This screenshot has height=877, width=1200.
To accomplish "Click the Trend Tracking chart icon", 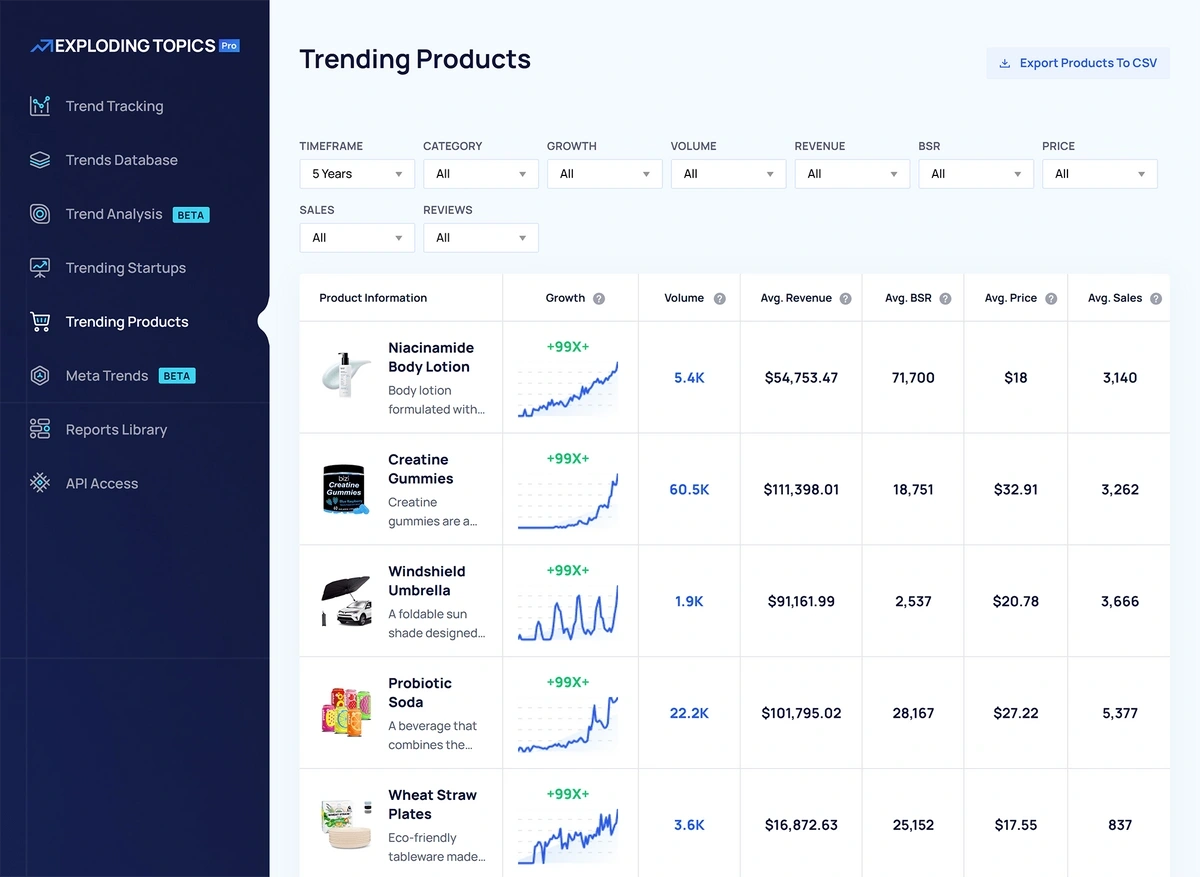I will (x=40, y=106).
